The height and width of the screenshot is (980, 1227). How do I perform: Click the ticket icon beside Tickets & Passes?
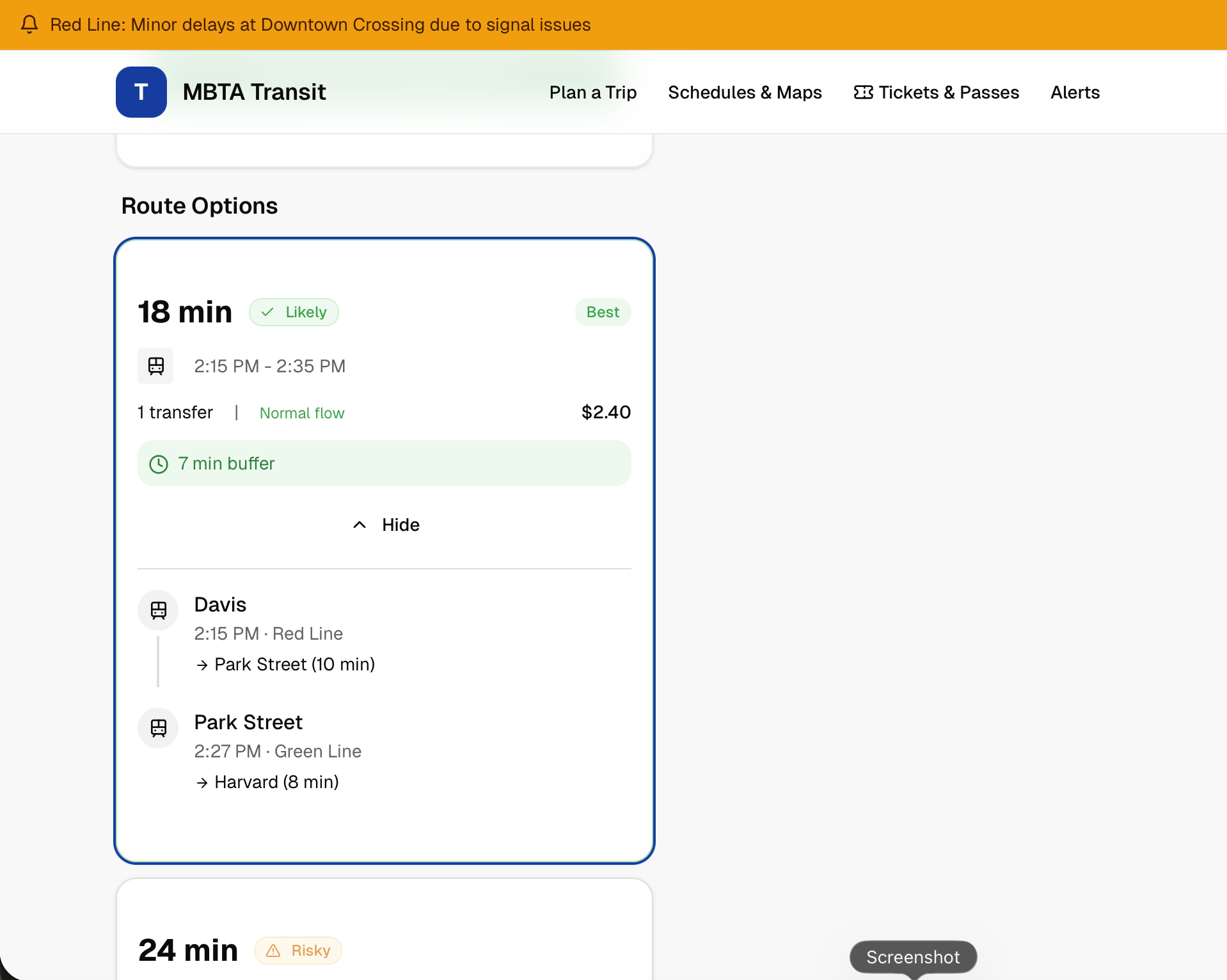tap(863, 92)
